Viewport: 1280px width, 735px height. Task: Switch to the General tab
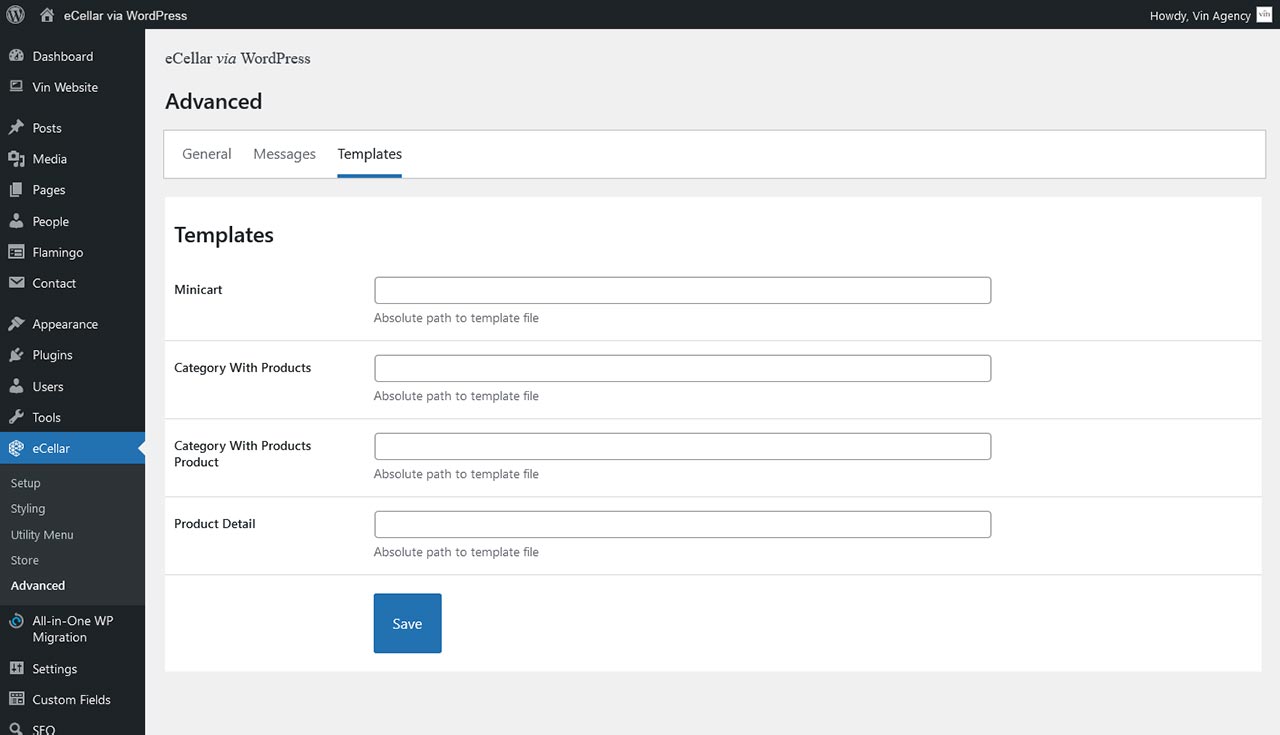point(207,154)
